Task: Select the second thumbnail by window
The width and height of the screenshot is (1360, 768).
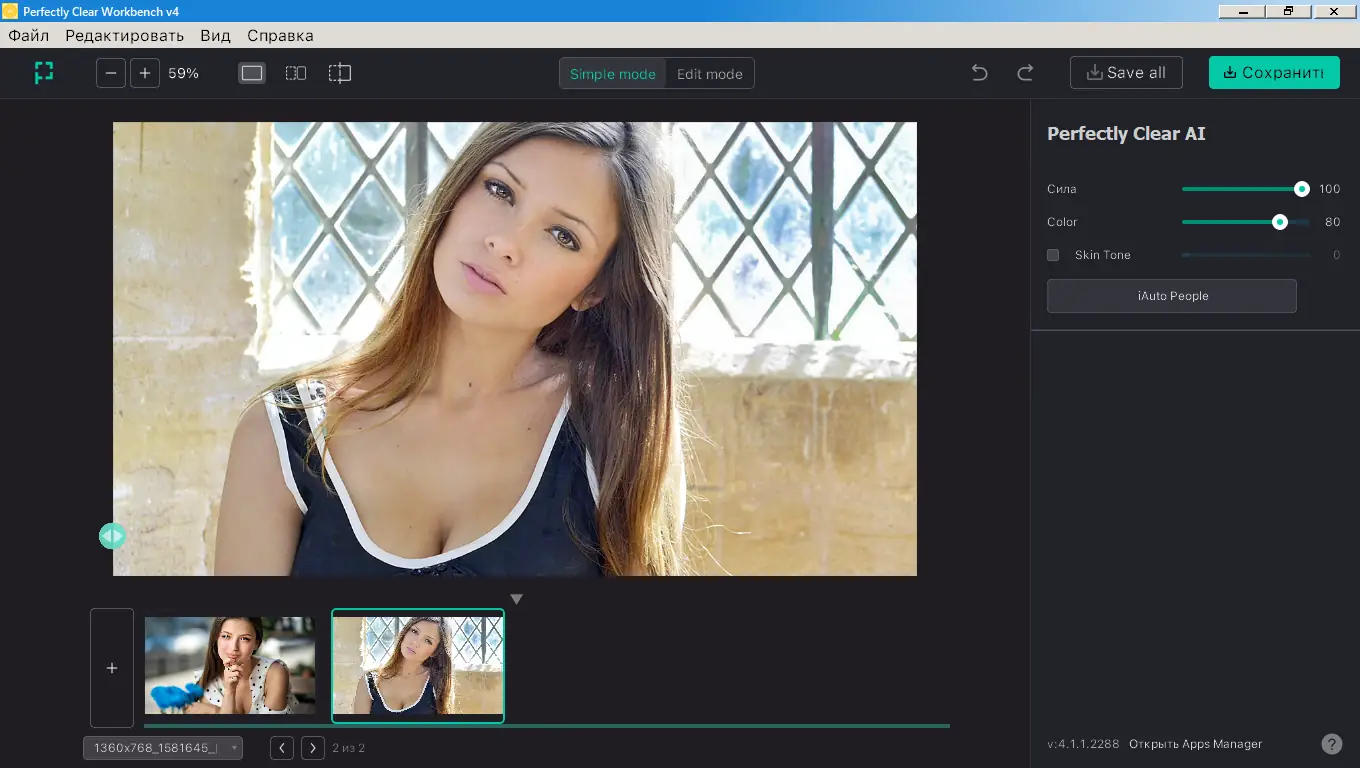Action: pos(418,665)
